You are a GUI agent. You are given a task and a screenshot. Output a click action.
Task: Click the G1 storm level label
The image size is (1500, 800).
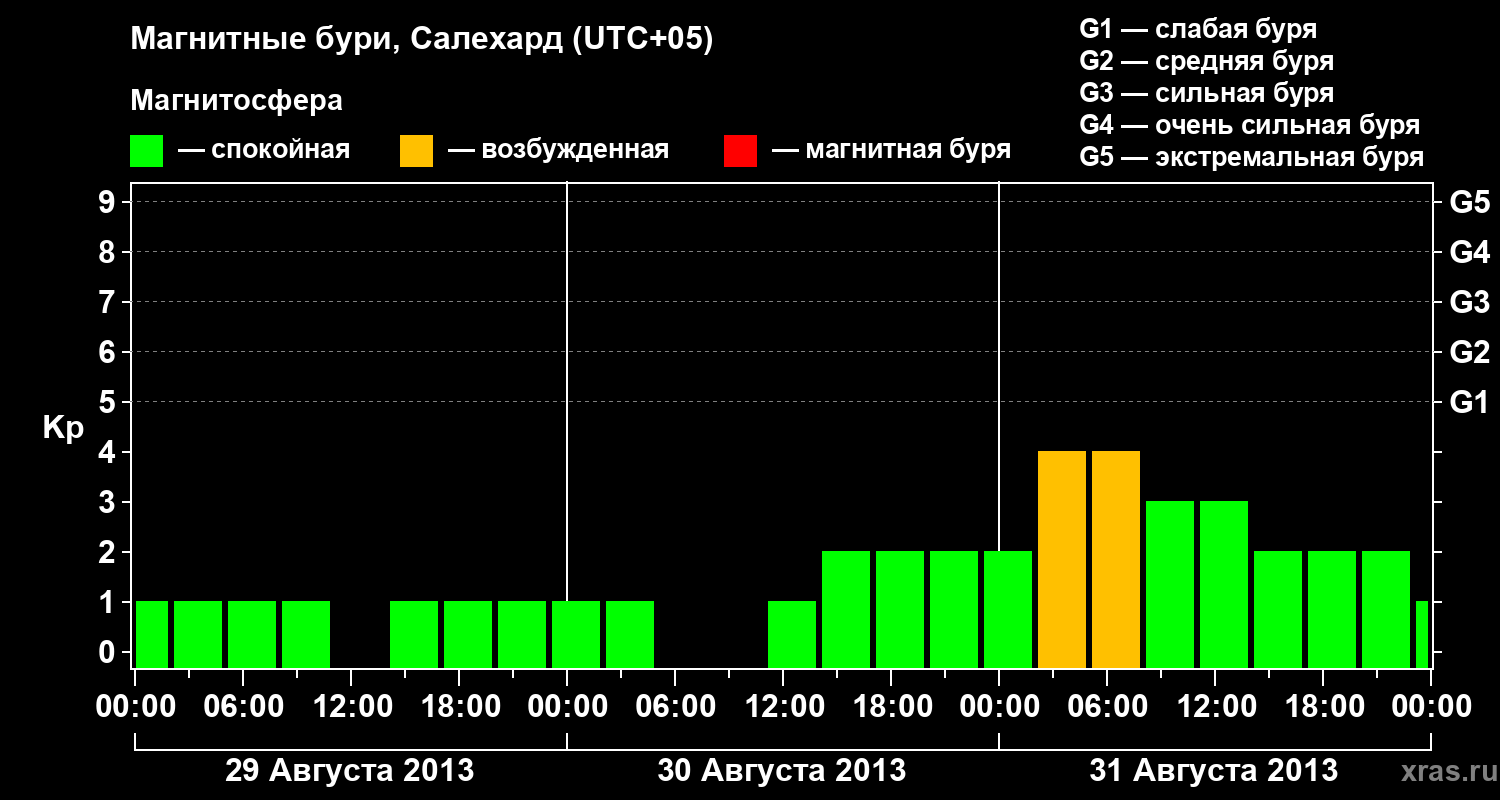[1469, 403]
